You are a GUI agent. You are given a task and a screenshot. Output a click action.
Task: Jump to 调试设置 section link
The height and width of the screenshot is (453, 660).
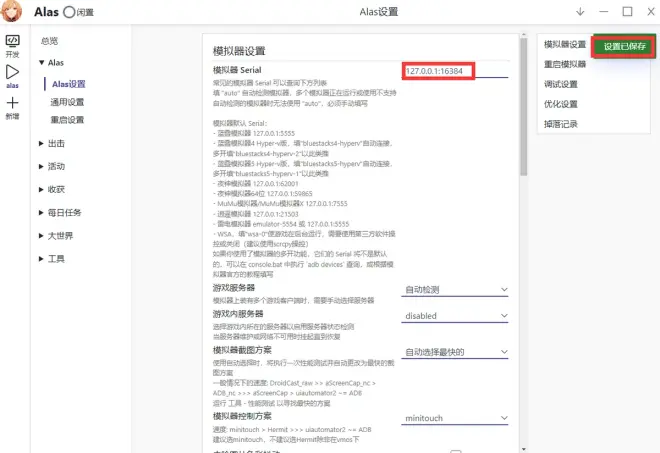561,84
